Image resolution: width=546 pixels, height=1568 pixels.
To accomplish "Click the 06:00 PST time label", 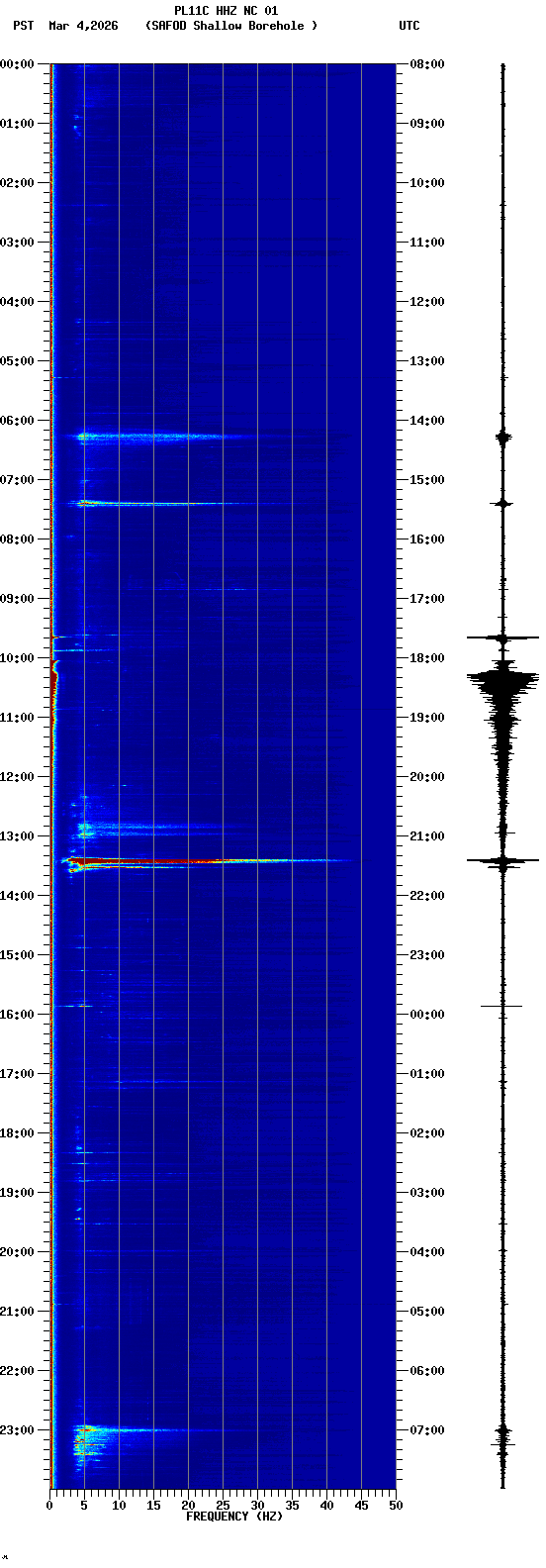I will click(x=18, y=421).
